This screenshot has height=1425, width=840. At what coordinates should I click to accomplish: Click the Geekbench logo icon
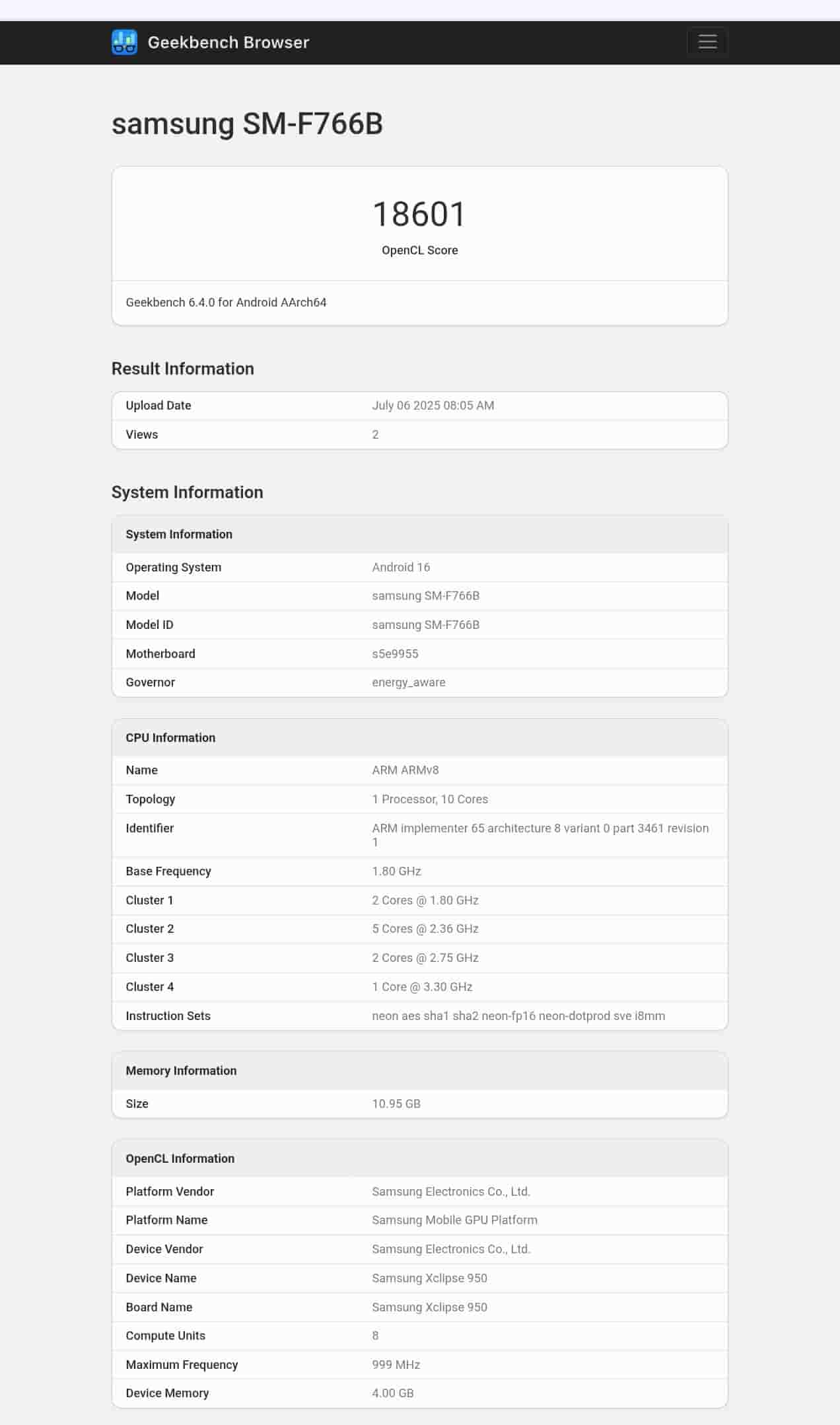(x=124, y=42)
